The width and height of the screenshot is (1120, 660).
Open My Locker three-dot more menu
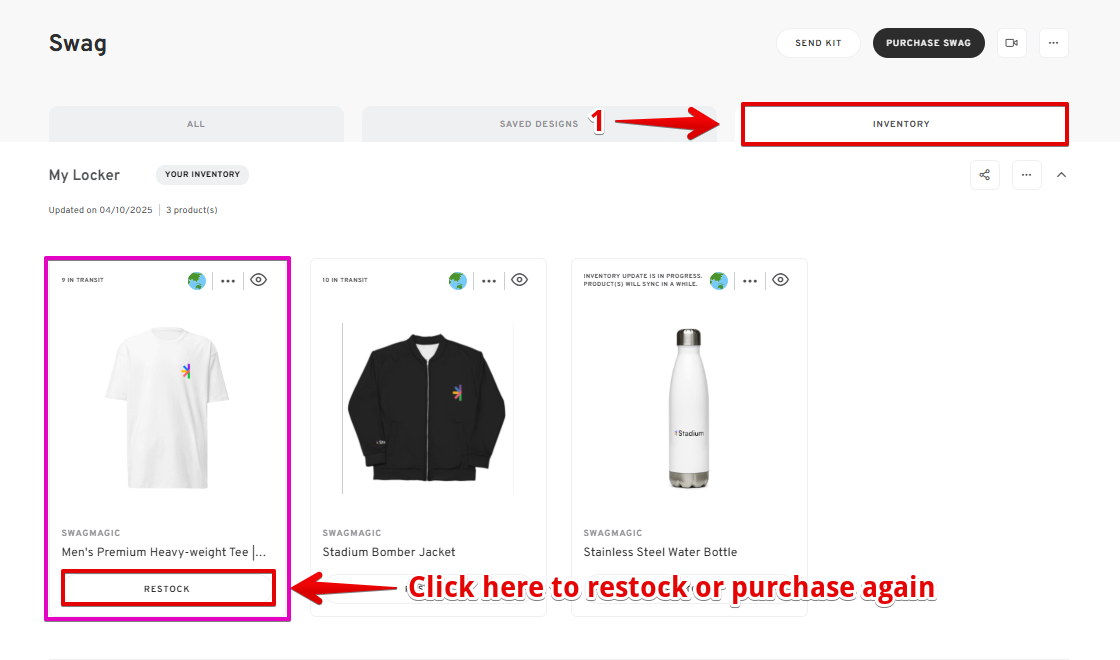point(1026,175)
